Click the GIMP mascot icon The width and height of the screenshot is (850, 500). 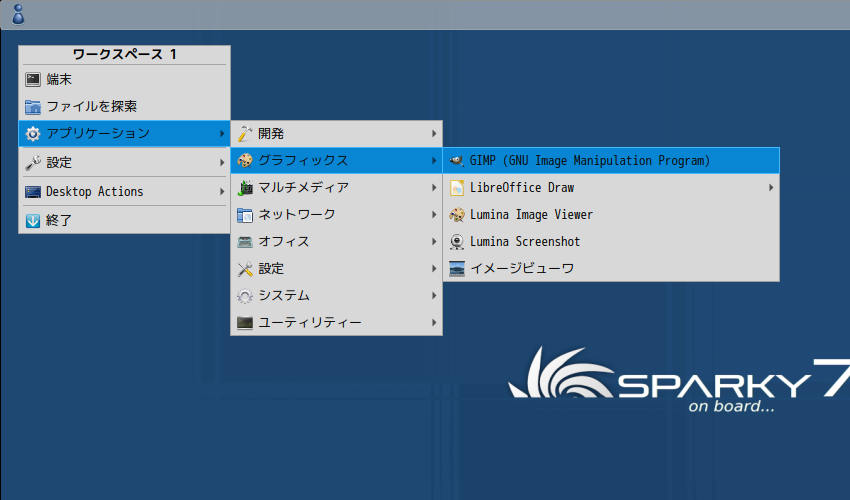coord(457,161)
